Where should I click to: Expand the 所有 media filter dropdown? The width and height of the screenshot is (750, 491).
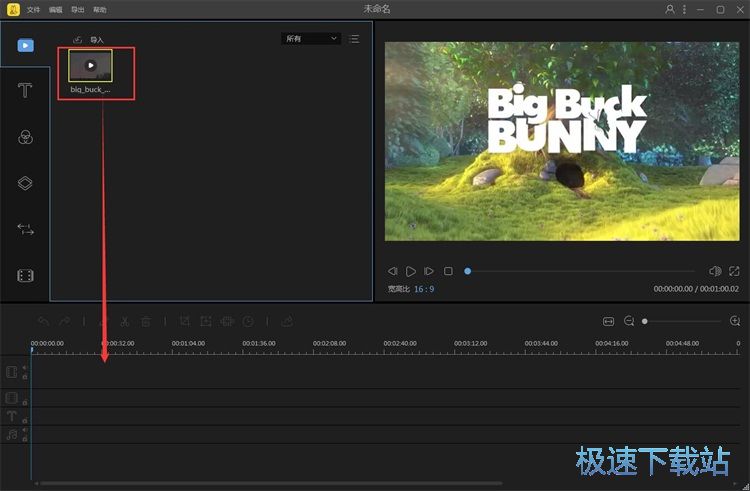(312, 39)
